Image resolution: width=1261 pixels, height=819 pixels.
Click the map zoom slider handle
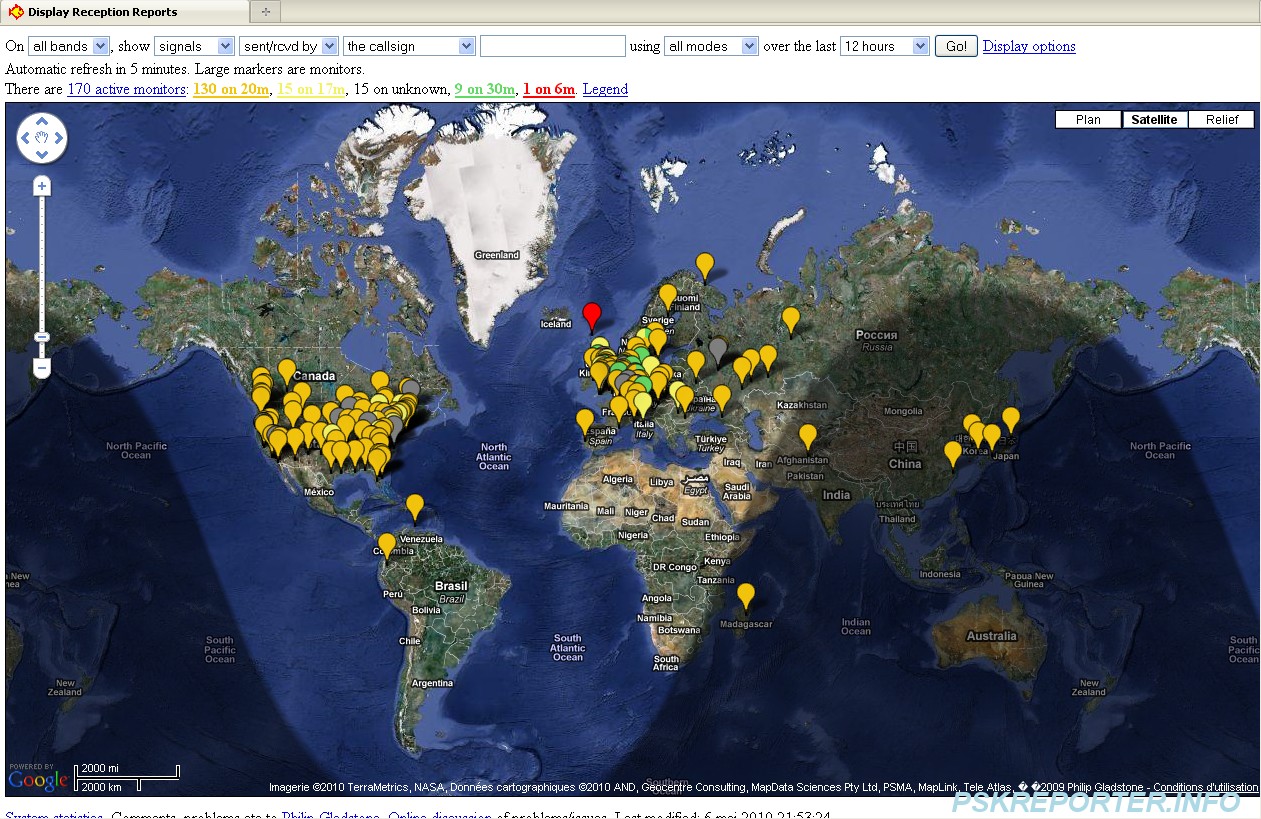tap(42, 337)
